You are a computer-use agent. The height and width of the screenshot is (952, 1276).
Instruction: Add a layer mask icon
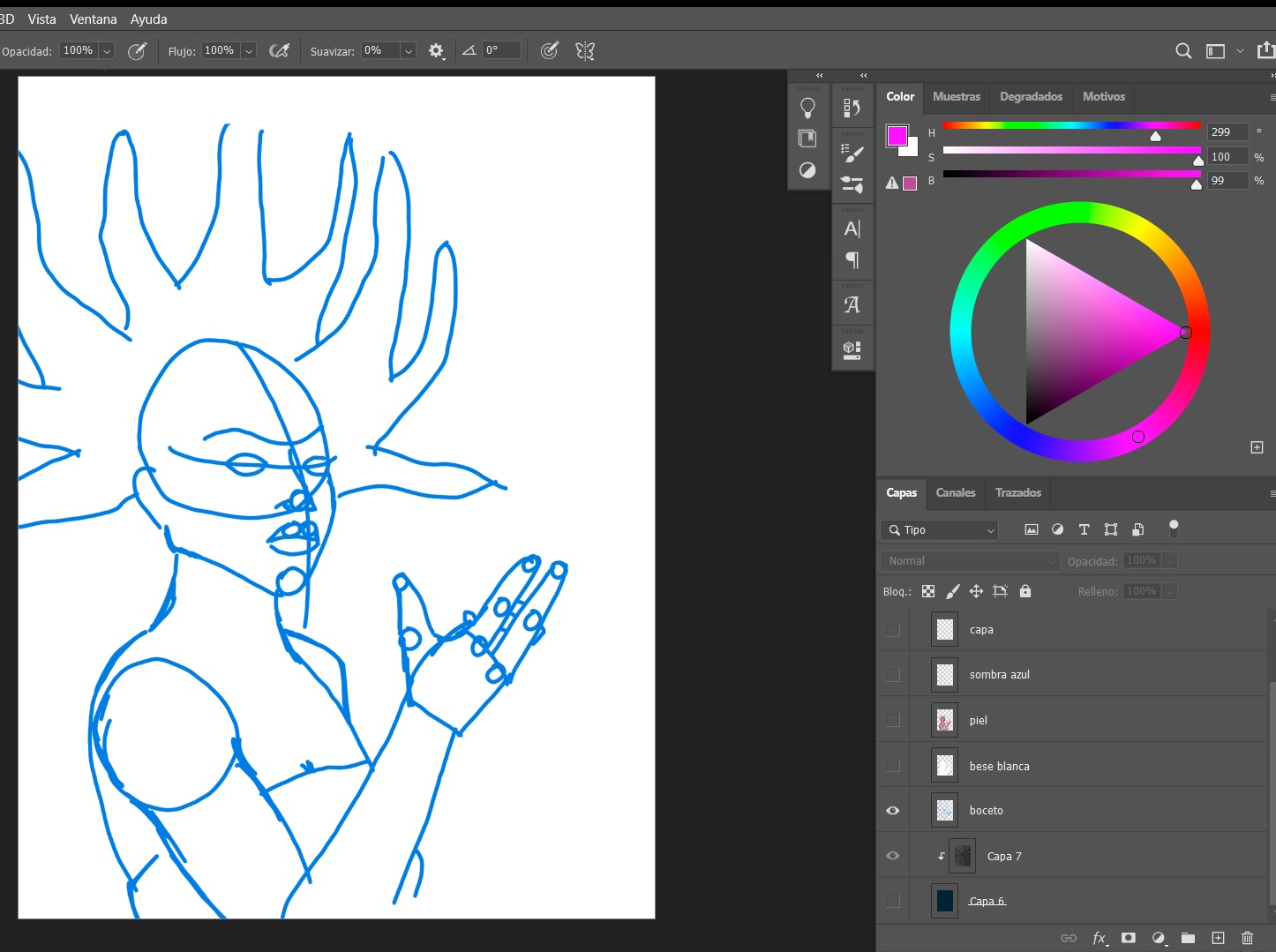[1128, 938]
